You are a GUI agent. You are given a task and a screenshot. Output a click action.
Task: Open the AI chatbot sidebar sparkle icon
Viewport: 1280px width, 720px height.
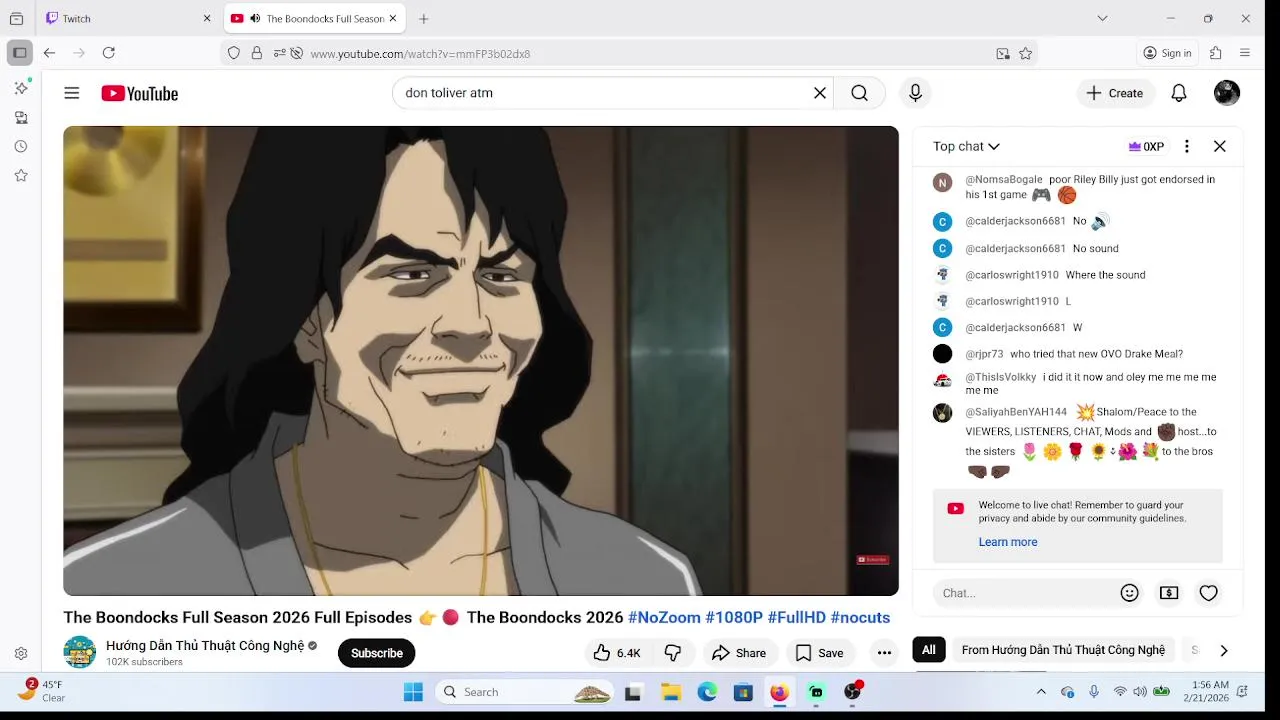(21, 88)
